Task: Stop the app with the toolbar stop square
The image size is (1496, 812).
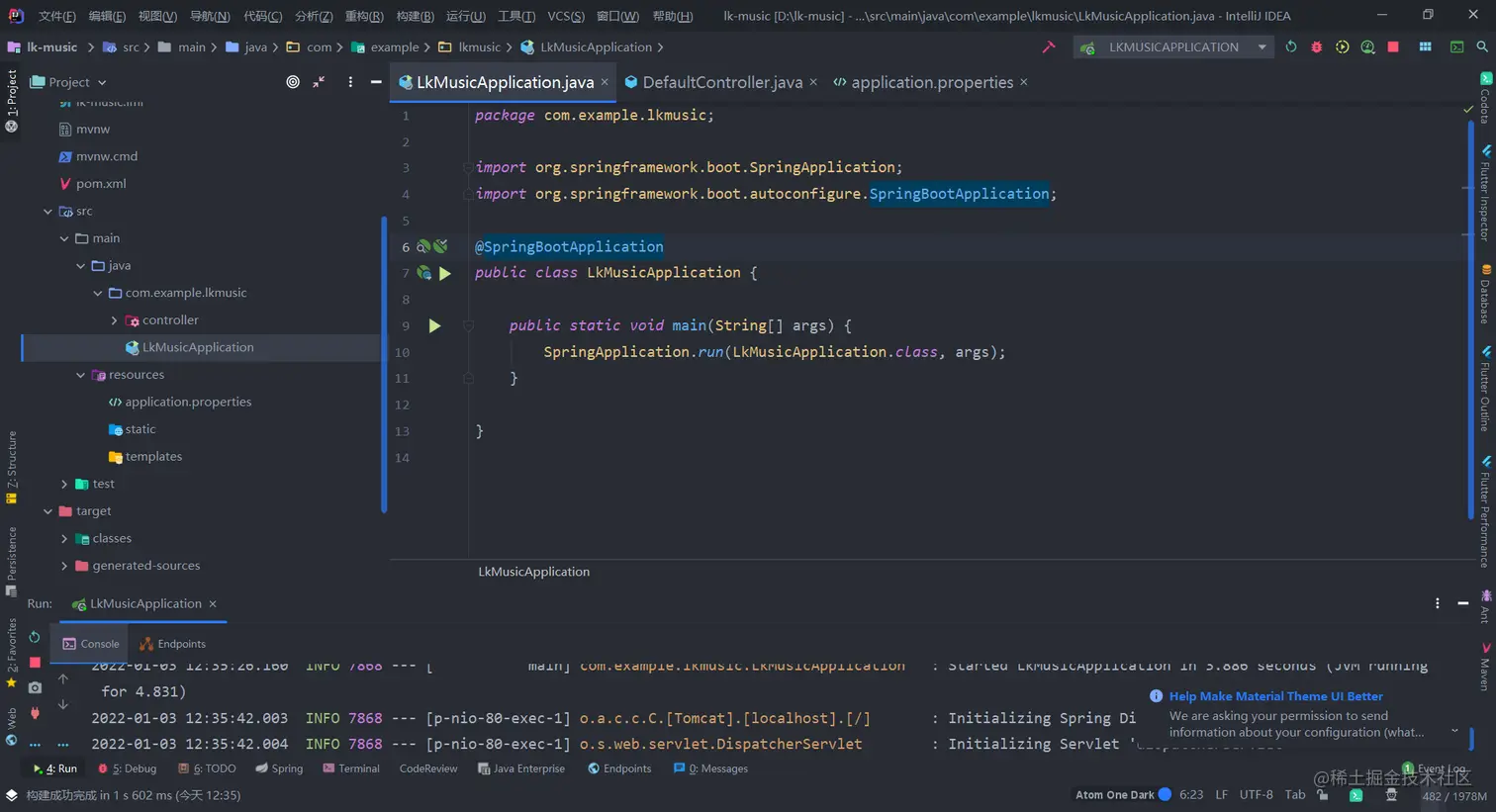Action: [1393, 46]
